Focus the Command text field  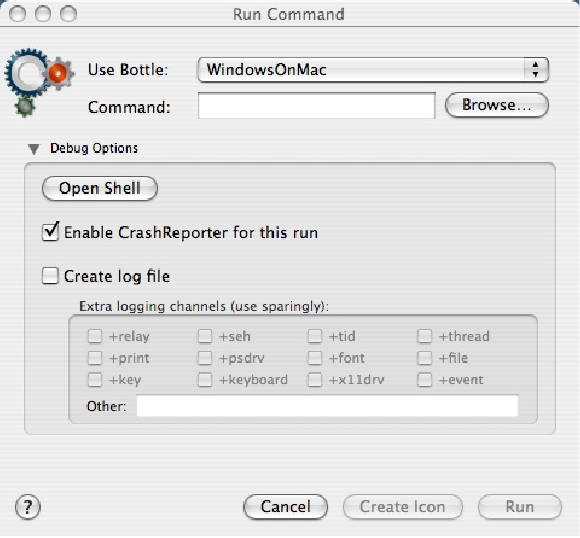316,106
